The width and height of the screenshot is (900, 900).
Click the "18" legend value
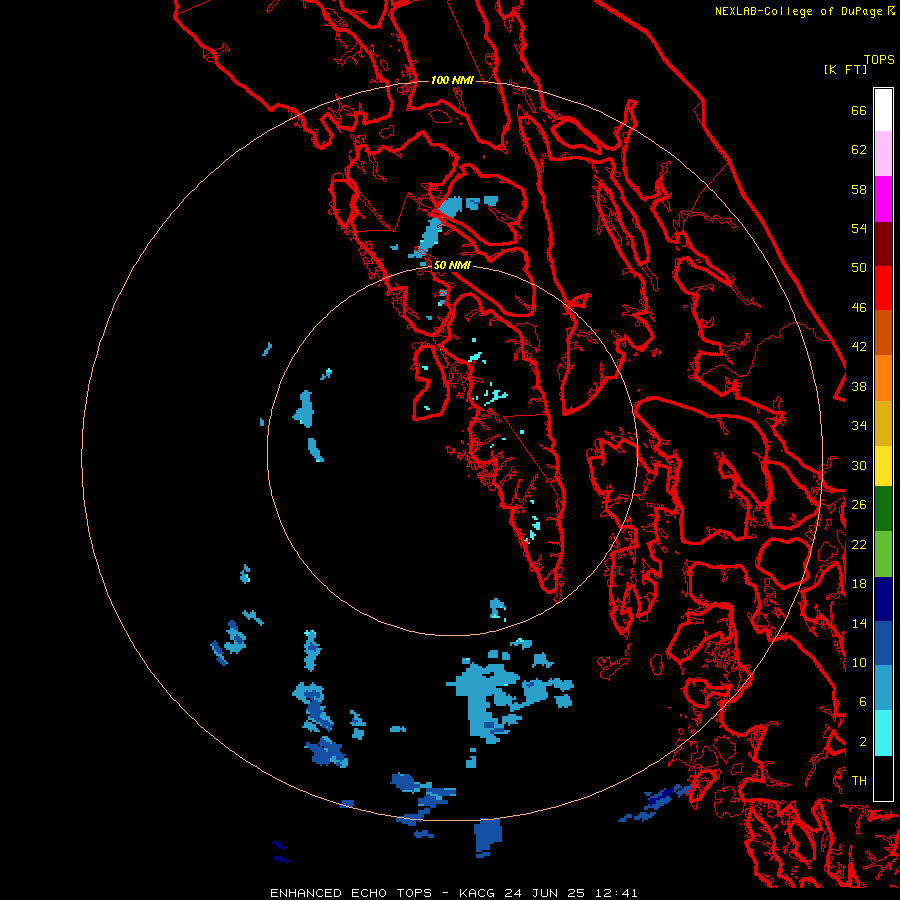[859, 584]
